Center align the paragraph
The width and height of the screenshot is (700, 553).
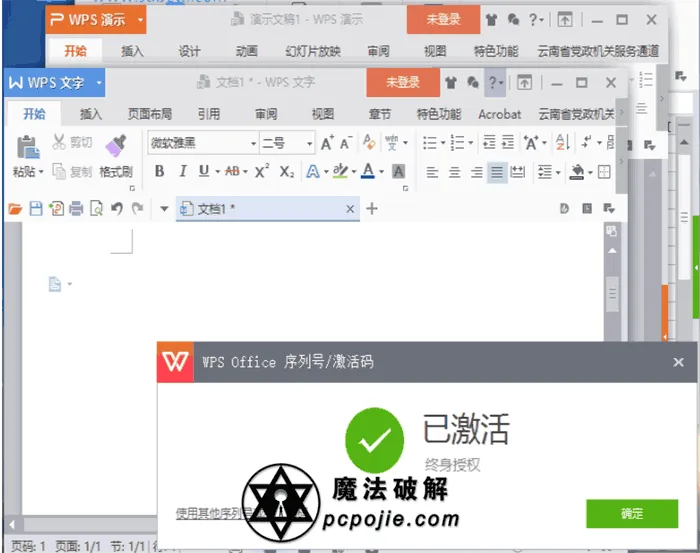[454, 172]
